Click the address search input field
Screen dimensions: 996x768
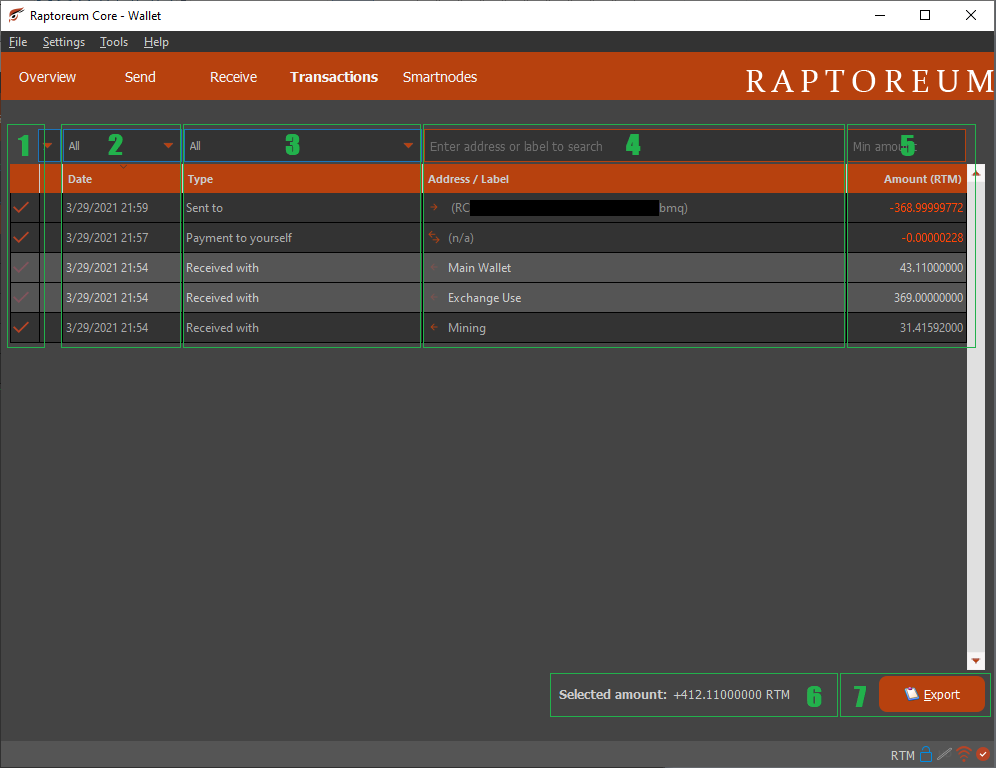(630, 145)
